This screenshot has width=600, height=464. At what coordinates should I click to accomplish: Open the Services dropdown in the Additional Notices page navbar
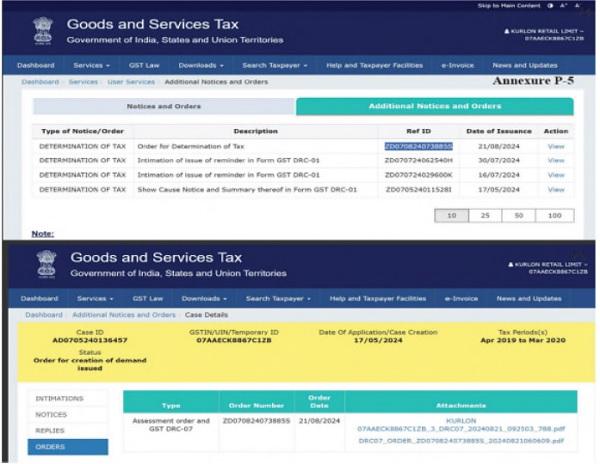coord(91,65)
